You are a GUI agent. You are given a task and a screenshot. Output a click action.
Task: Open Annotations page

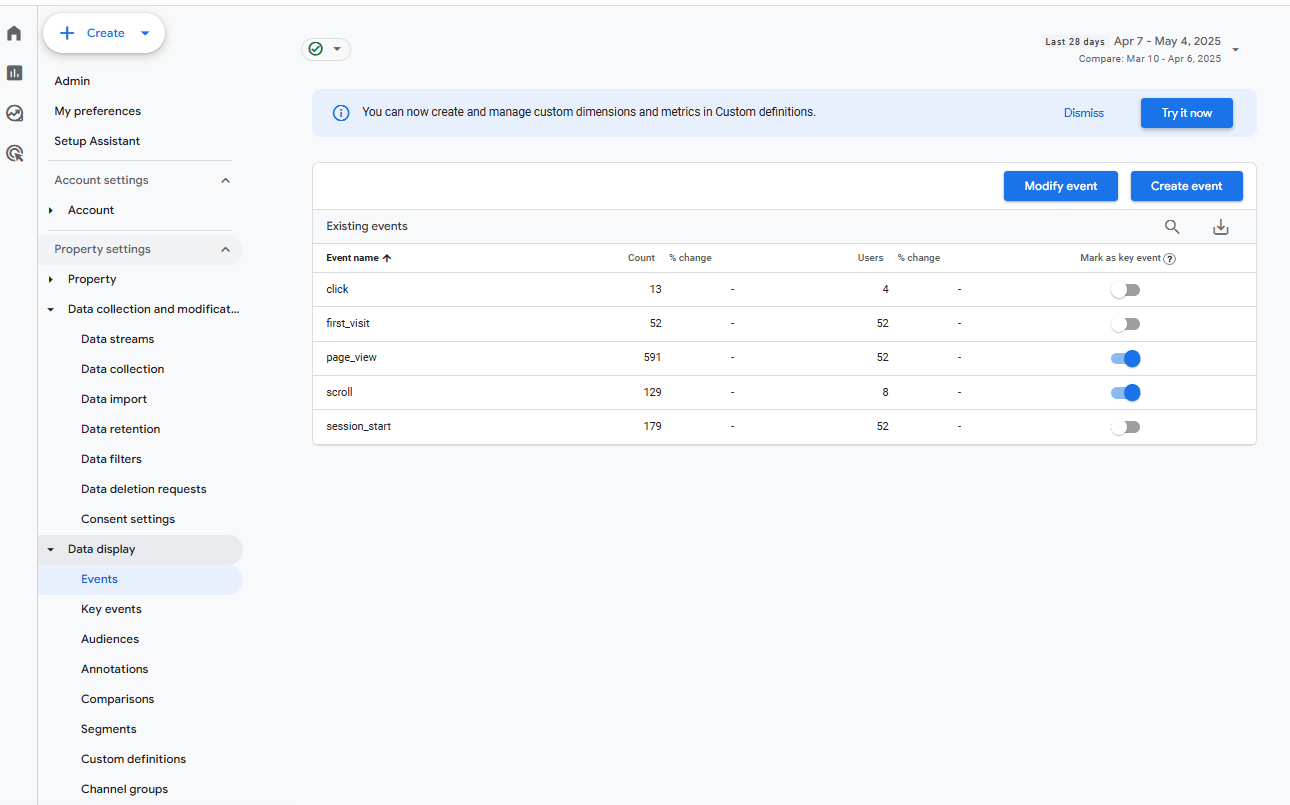point(114,669)
